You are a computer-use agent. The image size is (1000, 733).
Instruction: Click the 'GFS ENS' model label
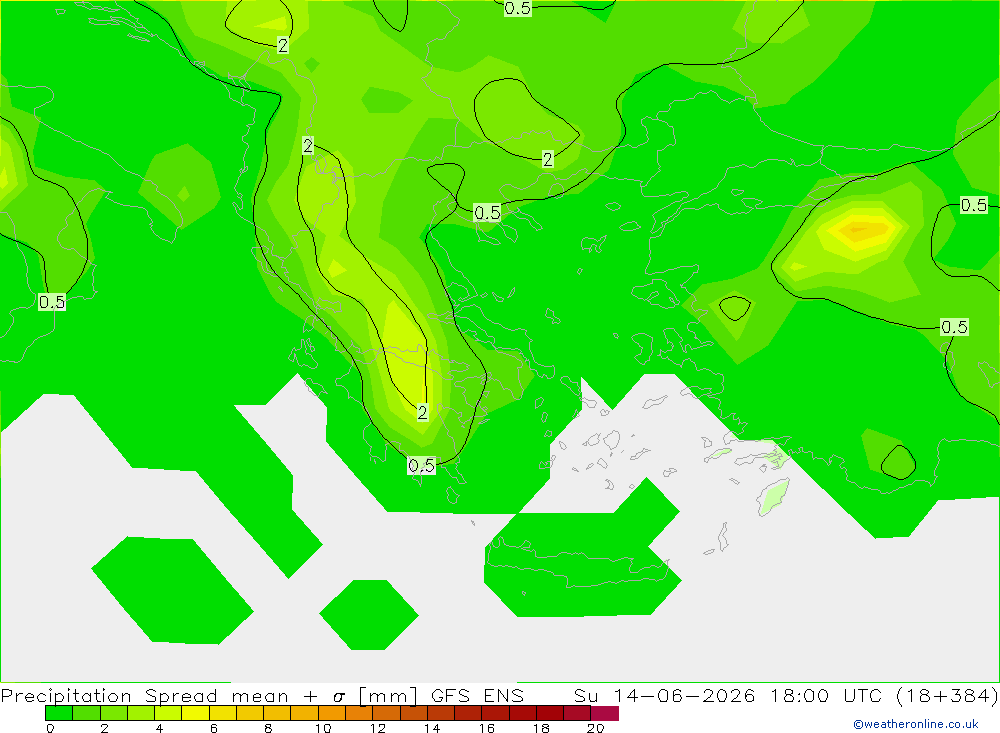coord(478,695)
